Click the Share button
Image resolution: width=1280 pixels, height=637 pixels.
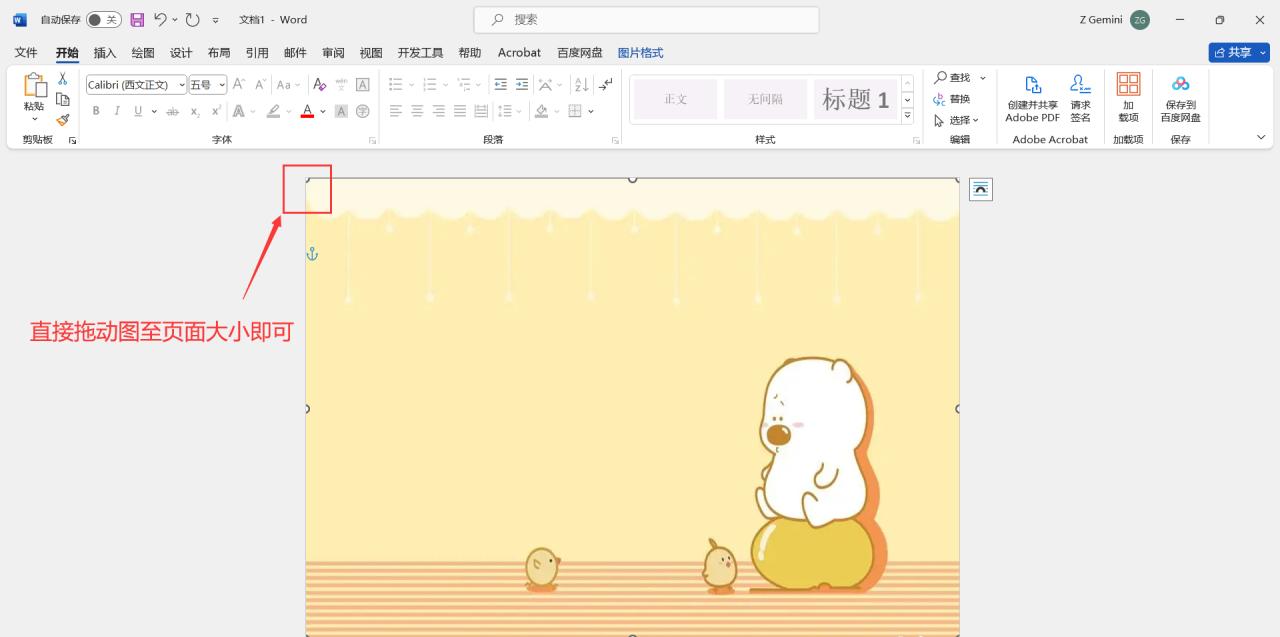click(x=1238, y=52)
